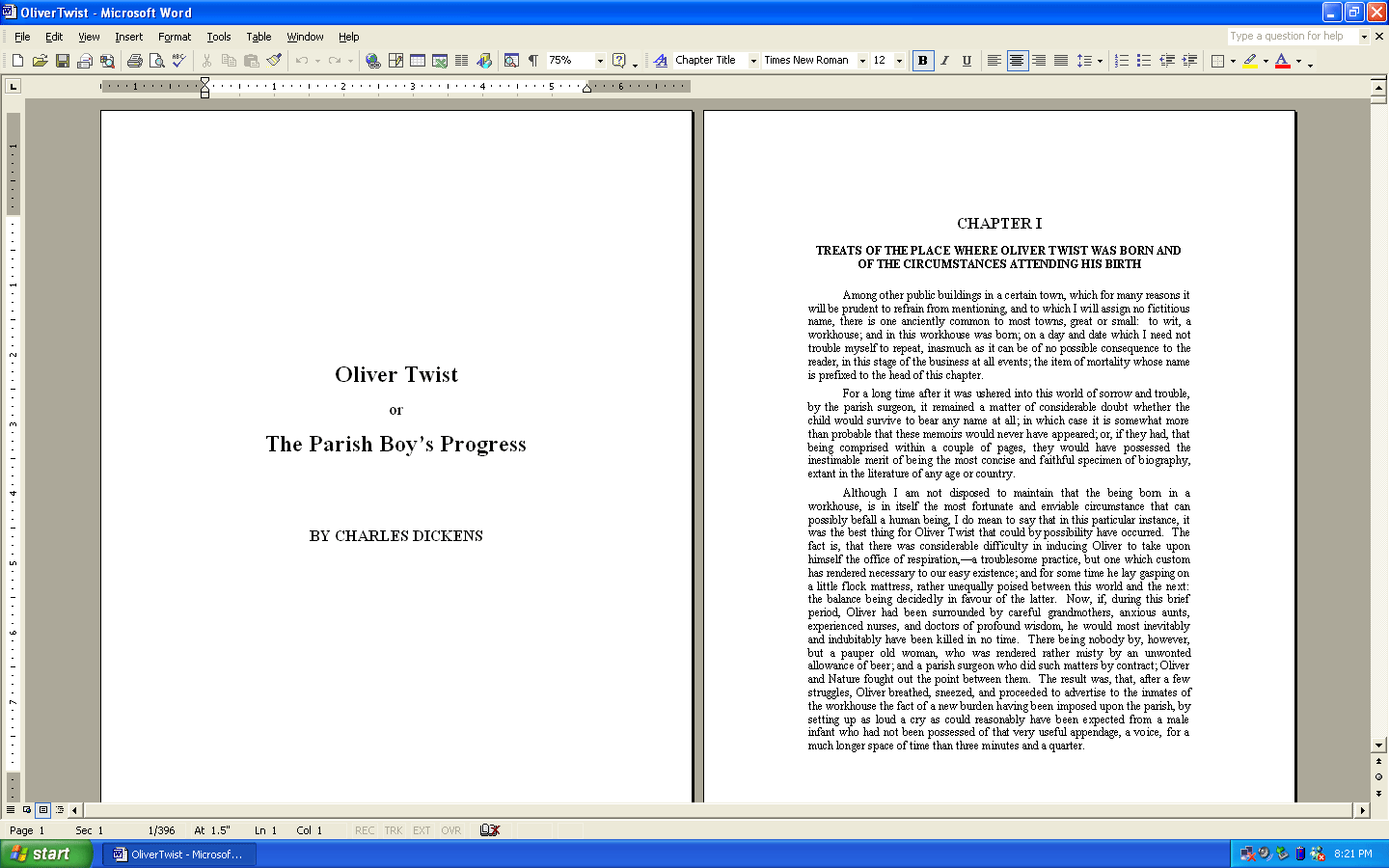Click the OVR overtype status indicator
1389x868 pixels.
[x=451, y=830]
